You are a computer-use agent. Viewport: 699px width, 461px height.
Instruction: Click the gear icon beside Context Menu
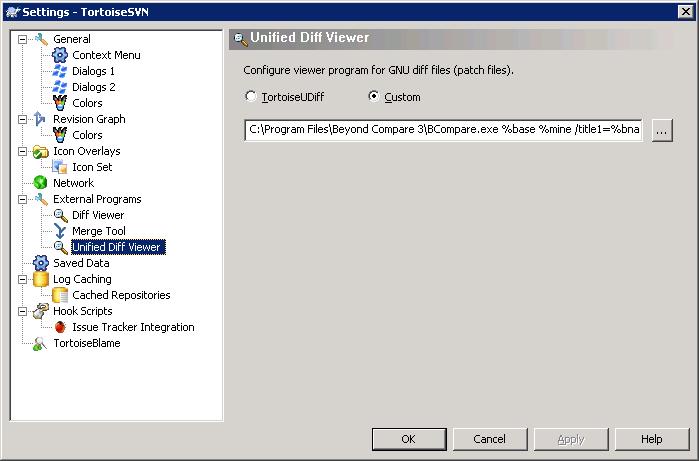60,55
